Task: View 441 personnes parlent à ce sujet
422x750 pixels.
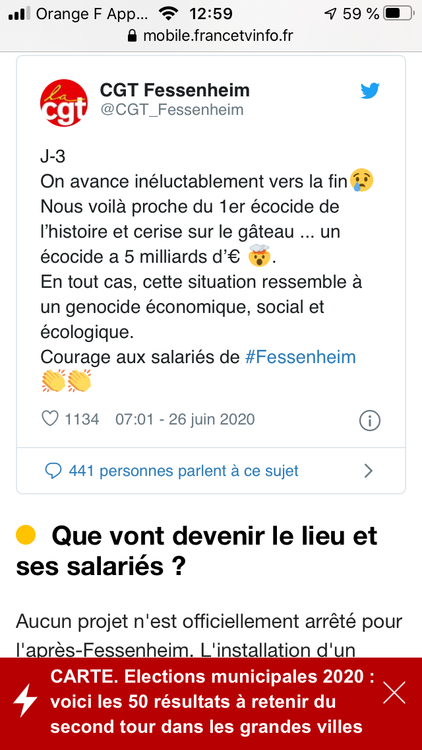Action: 183,471
